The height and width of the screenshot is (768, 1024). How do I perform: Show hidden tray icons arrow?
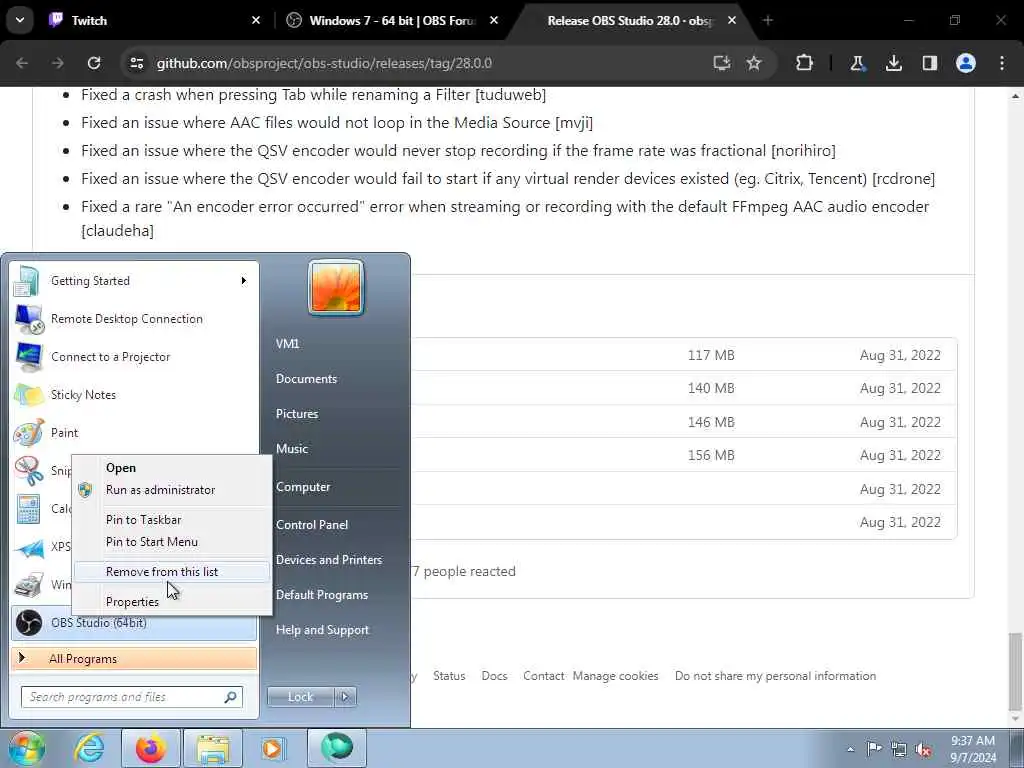point(850,749)
